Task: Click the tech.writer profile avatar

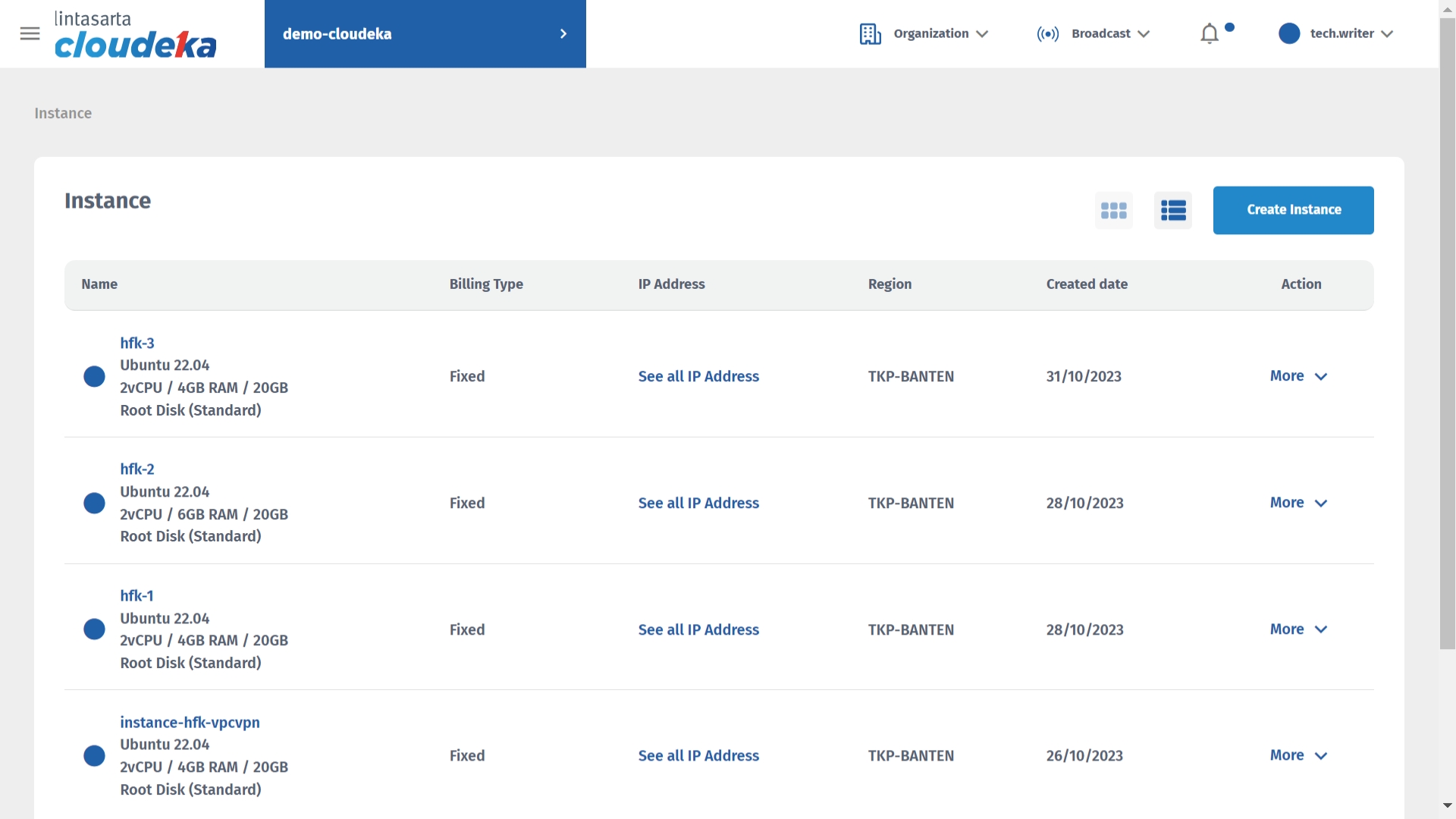Action: (1288, 33)
